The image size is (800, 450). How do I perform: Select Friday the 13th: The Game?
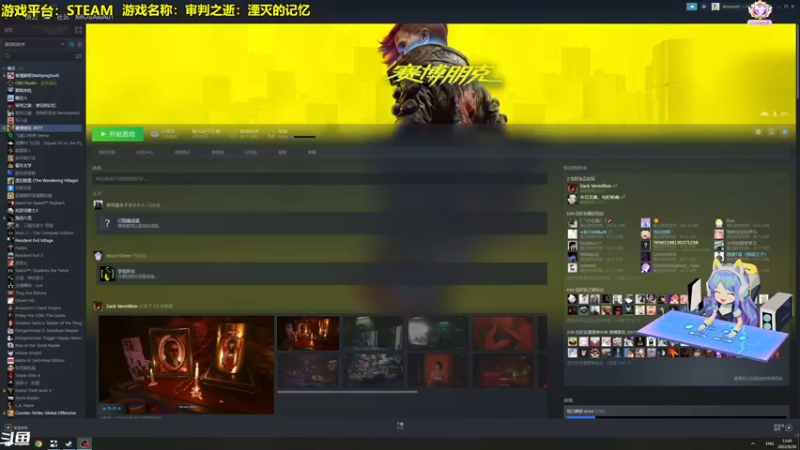[40, 315]
